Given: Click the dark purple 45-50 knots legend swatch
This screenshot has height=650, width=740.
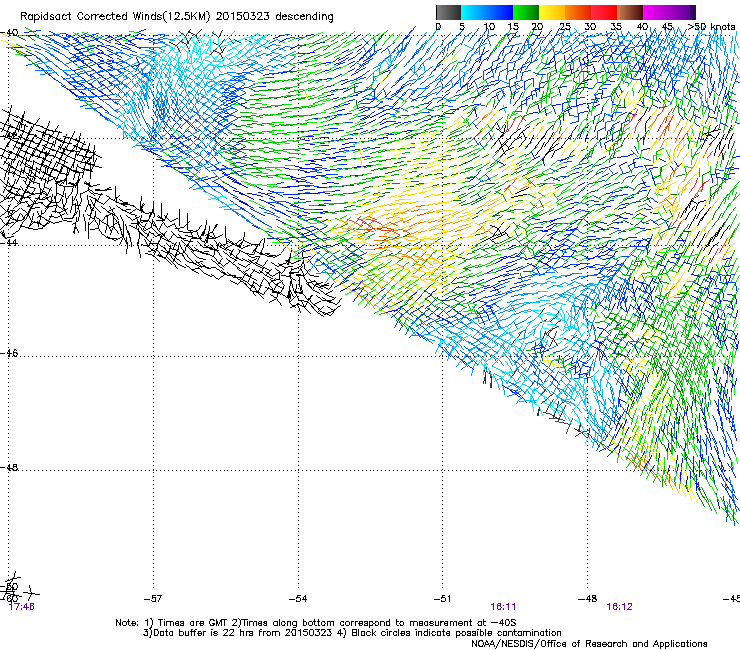Looking at the screenshot, I should tap(682, 12).
